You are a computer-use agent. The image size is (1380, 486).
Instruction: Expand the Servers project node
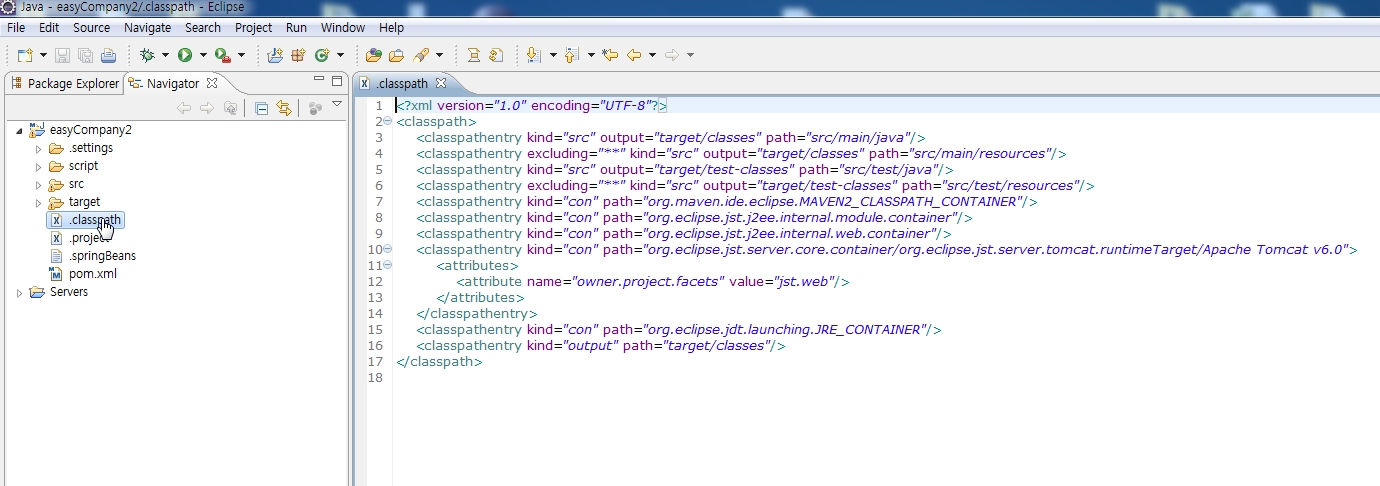click(19, 292)
